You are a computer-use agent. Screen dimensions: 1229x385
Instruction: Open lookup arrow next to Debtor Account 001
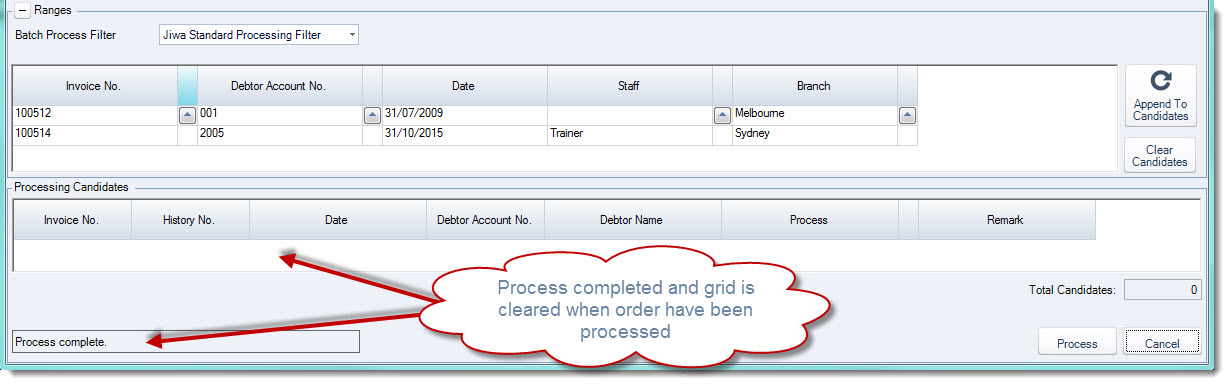pos(372,115)
